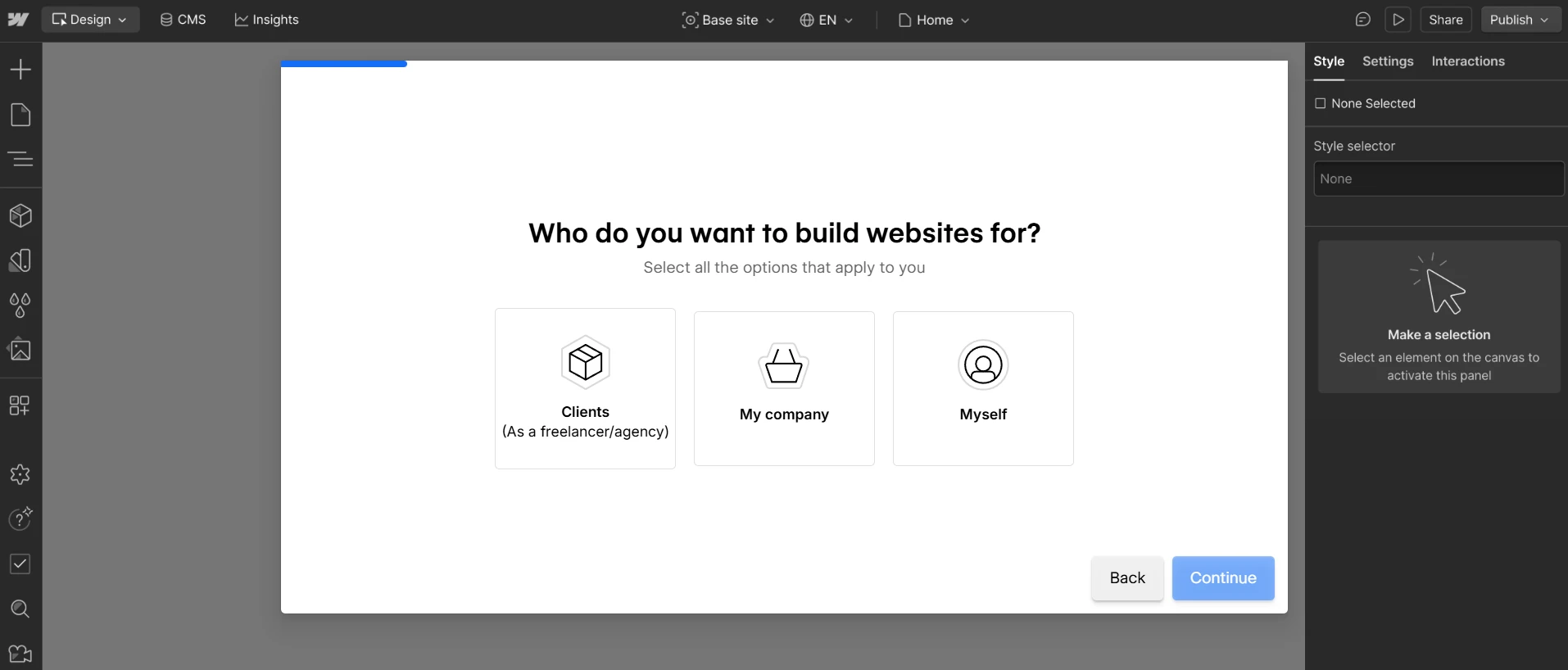Click the 'Who do you want to build websites for?' heading
The image size is (1568, 670).
[785, 233]
